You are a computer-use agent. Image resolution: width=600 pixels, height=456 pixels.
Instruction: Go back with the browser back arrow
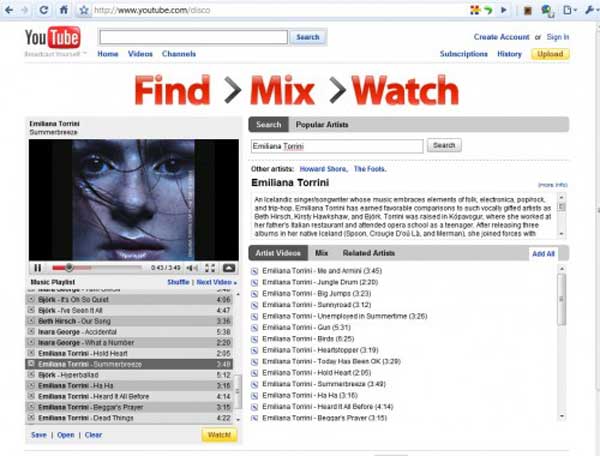9,10
